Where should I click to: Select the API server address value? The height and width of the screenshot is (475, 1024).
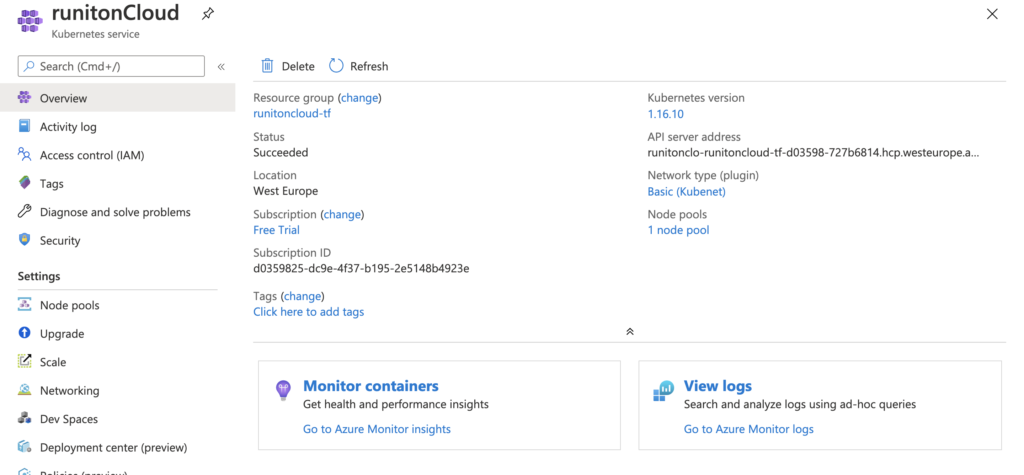(x=813, y=153)
